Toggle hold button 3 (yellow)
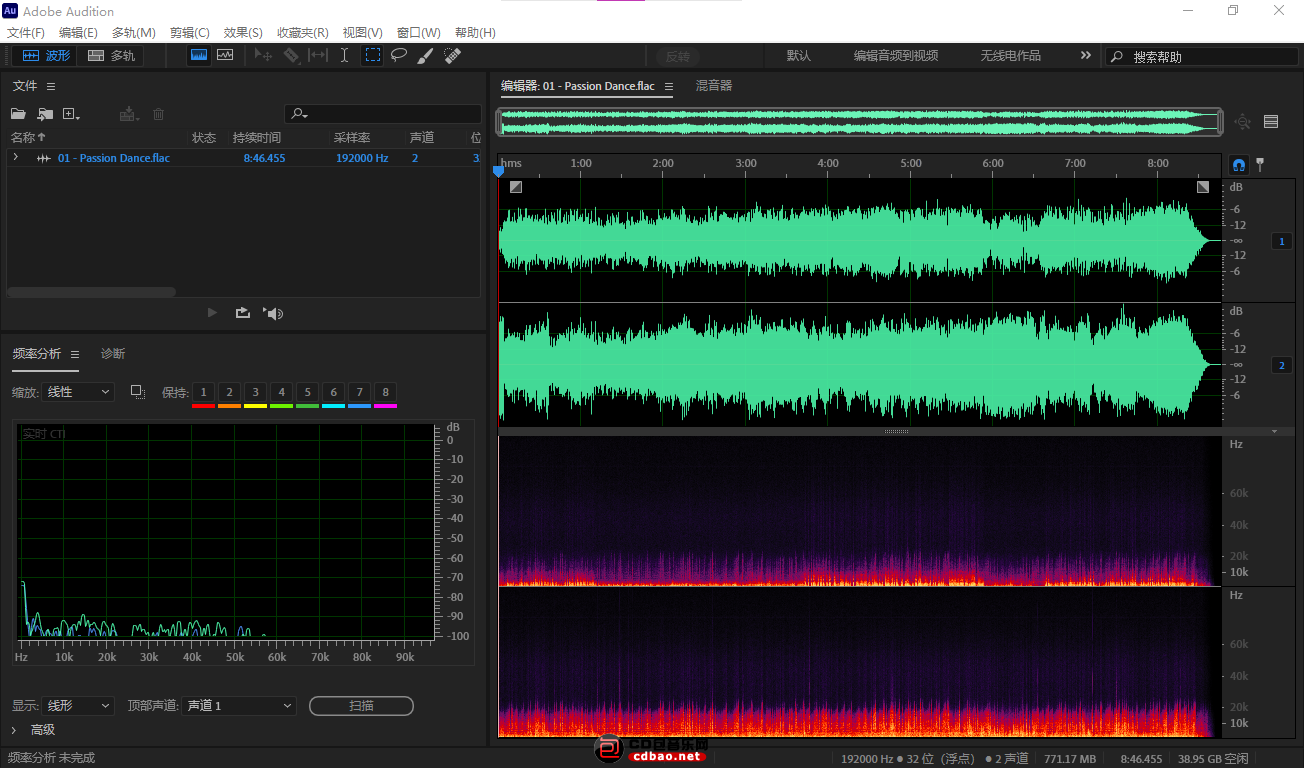 click(x=255, y=392)
